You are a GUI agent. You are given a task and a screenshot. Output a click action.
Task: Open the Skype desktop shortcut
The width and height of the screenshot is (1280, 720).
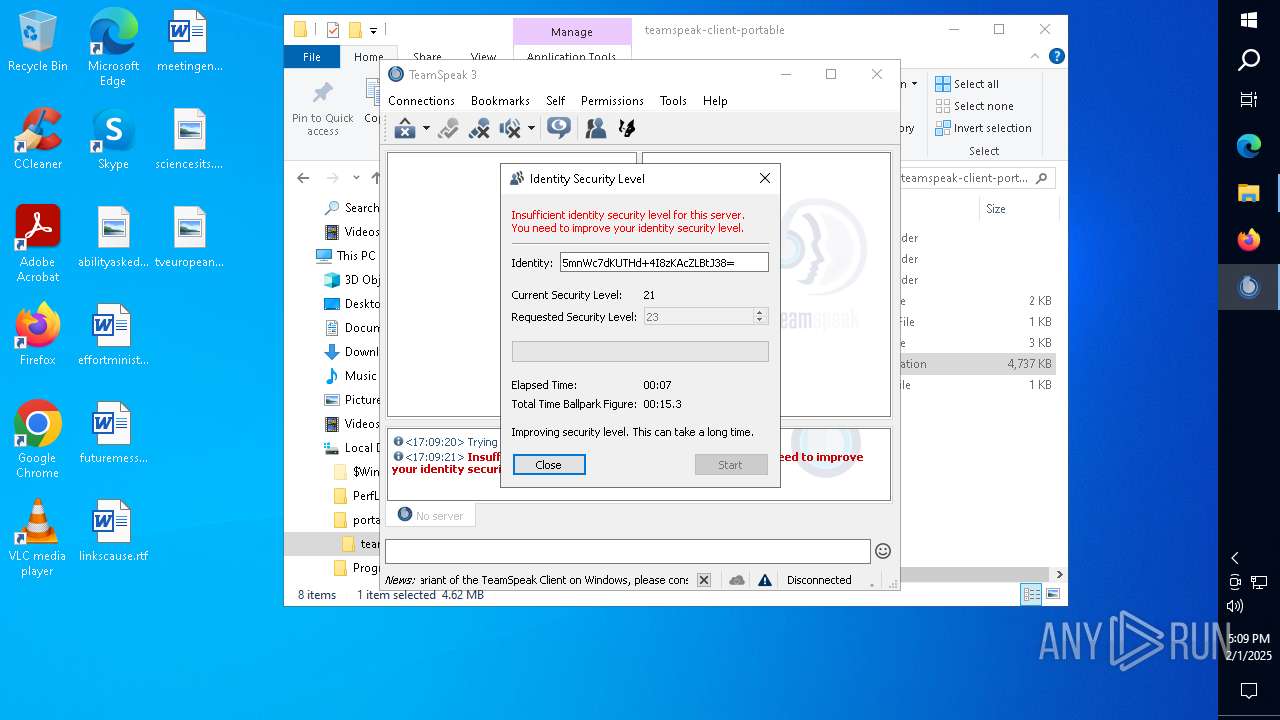click(x=113, y=139)
